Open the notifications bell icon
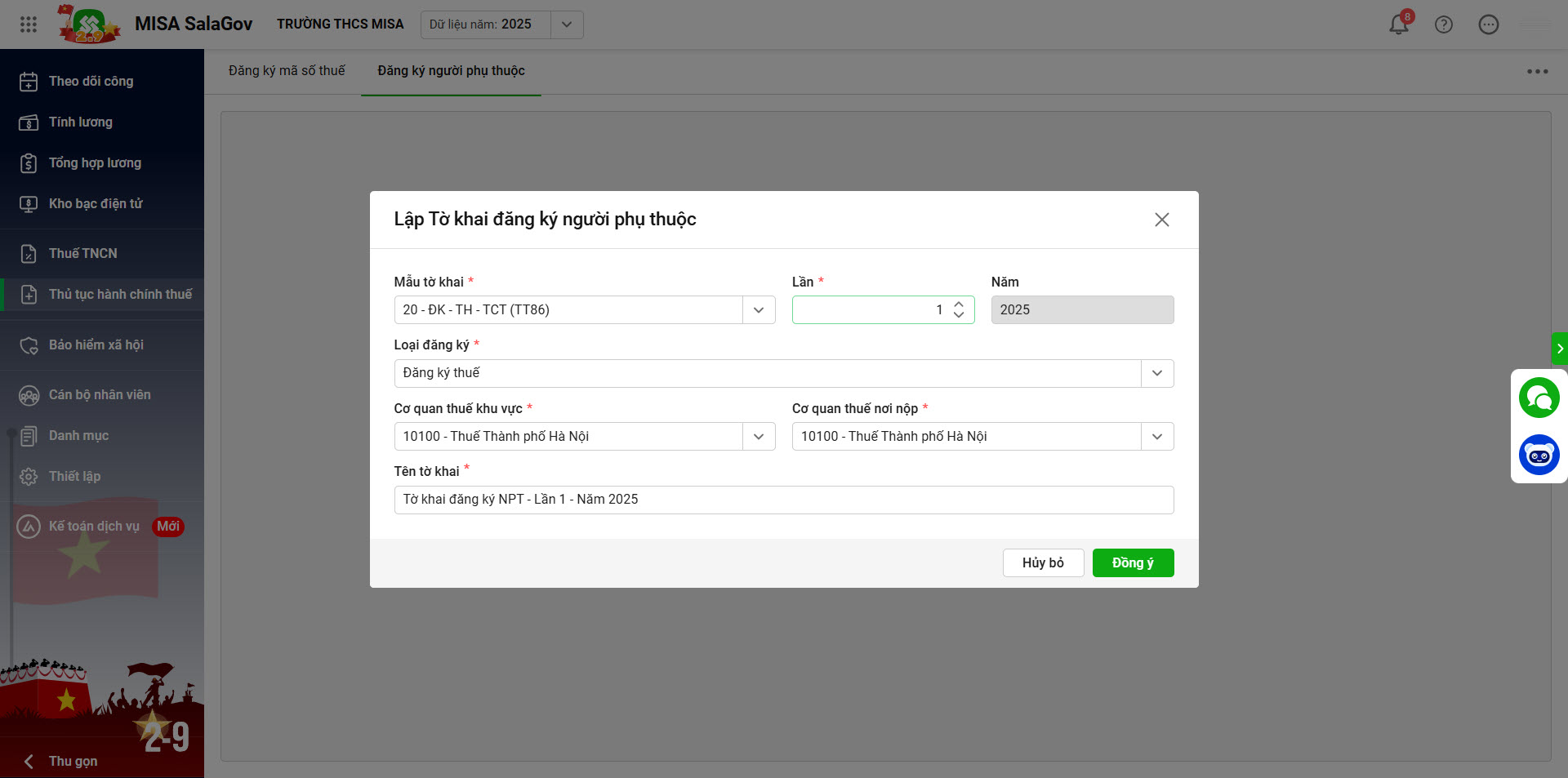This screenshot has width=1568, height=778. point(1398,24)
